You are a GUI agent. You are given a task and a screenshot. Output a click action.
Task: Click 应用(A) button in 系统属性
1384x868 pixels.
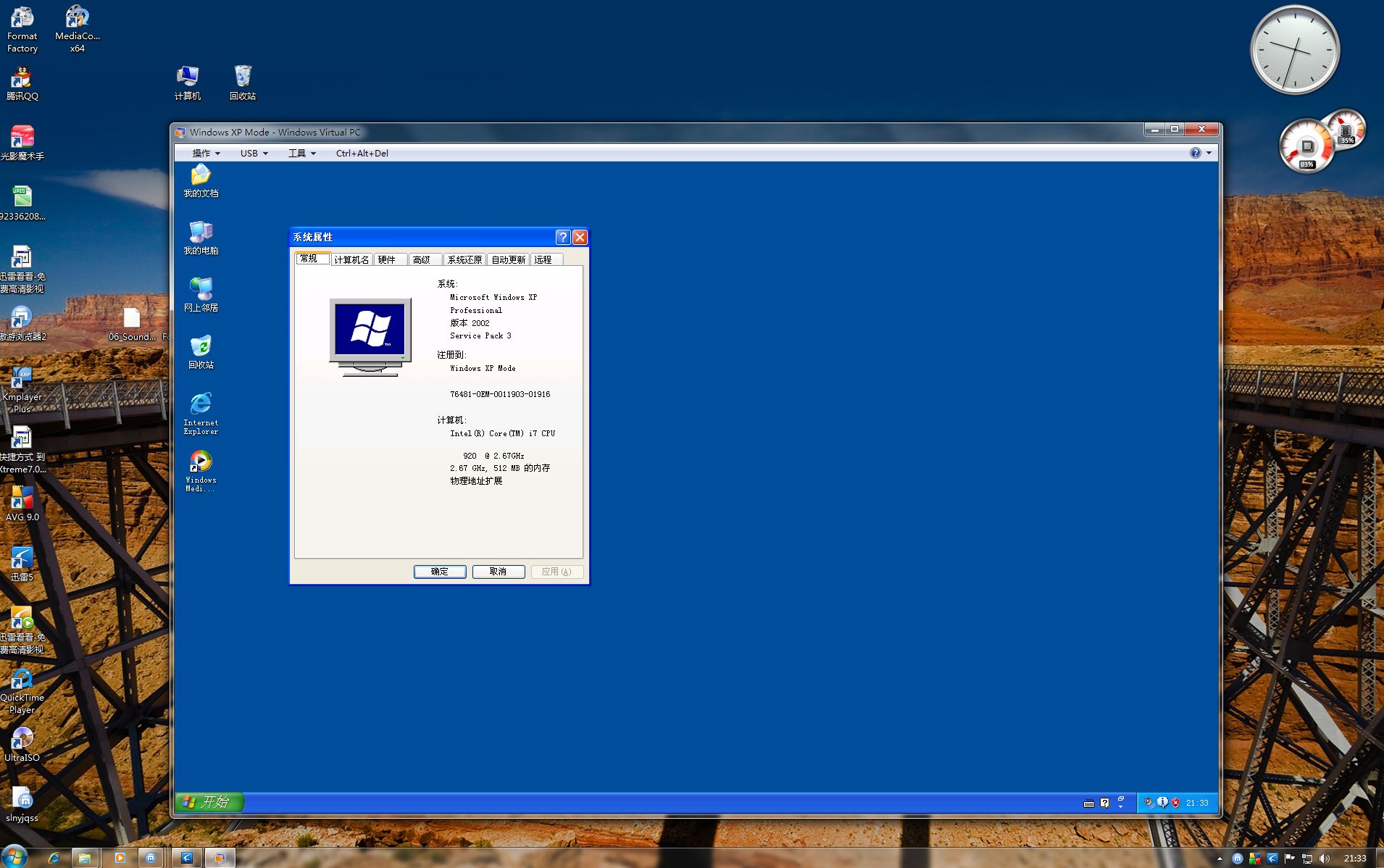[557, 572]
